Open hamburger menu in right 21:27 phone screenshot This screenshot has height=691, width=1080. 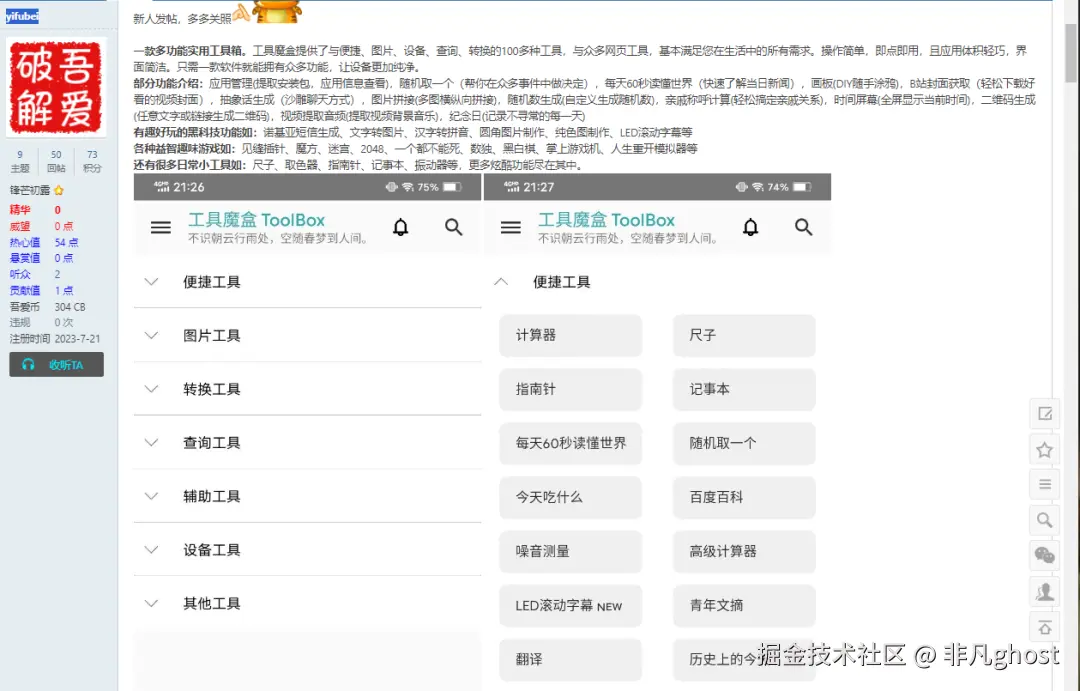point(510,227)
